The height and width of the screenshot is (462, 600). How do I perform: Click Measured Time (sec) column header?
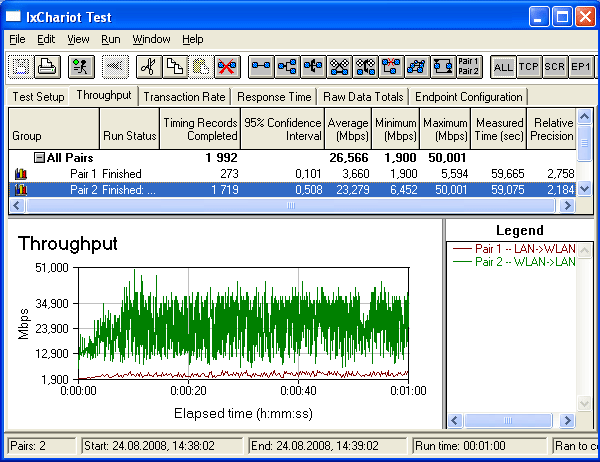[x=499, y=129]
